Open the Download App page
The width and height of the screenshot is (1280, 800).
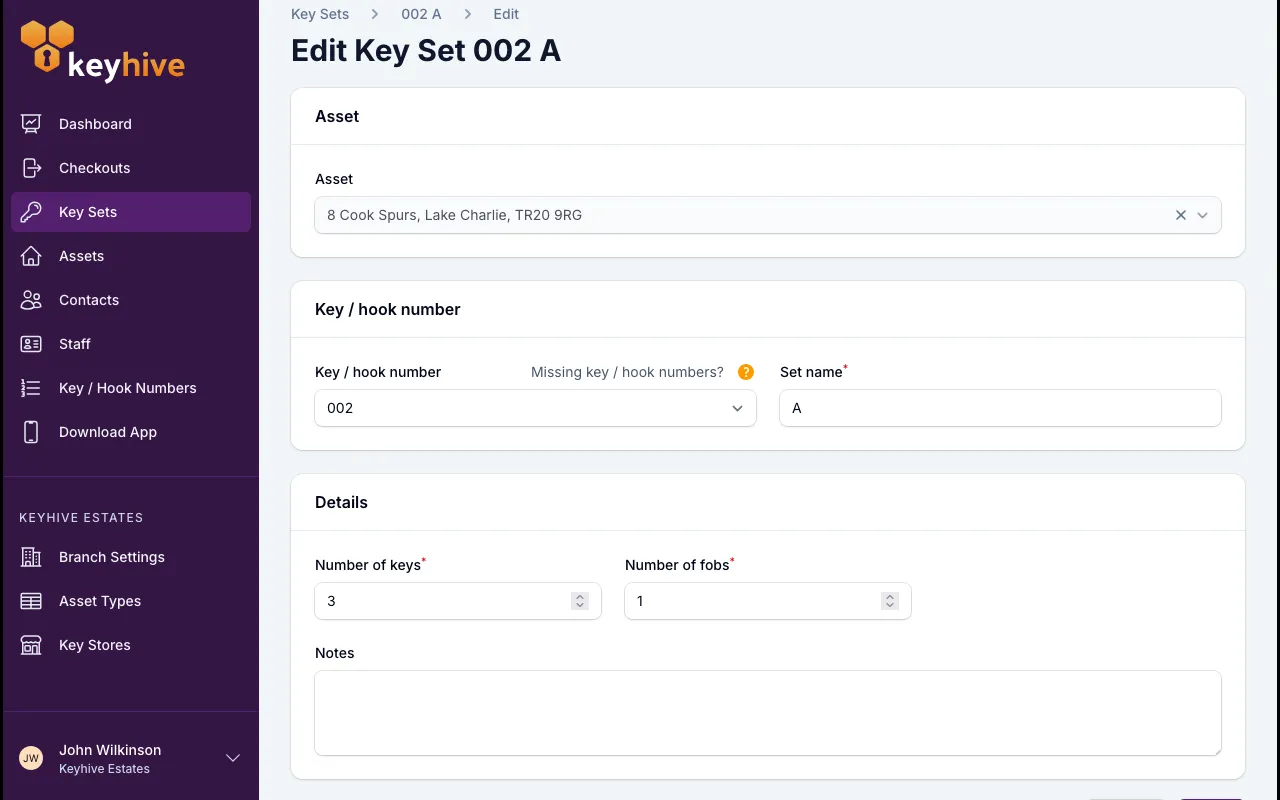point(131,432)
